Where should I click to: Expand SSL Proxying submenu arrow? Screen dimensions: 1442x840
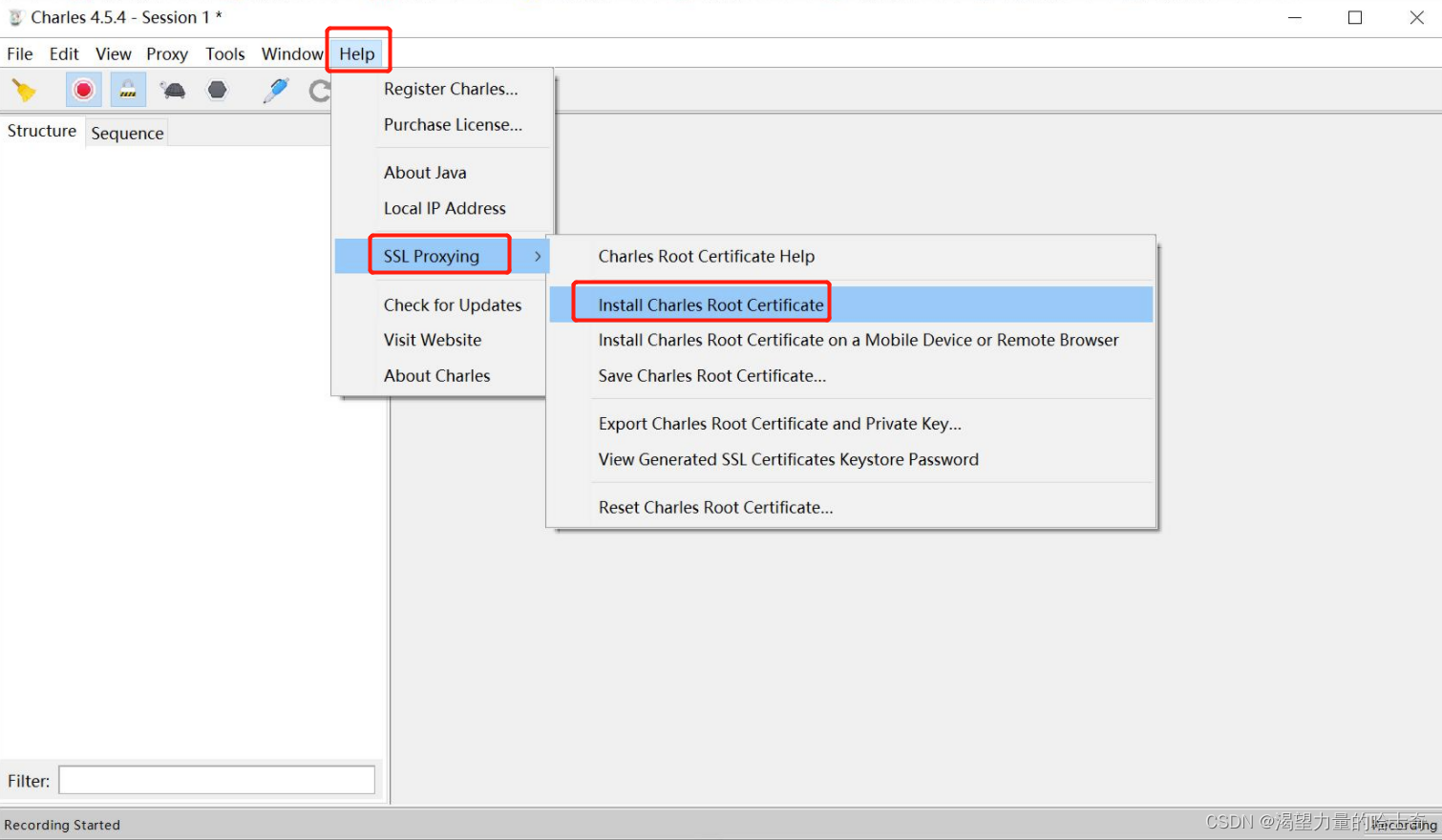tap(538, 256)
